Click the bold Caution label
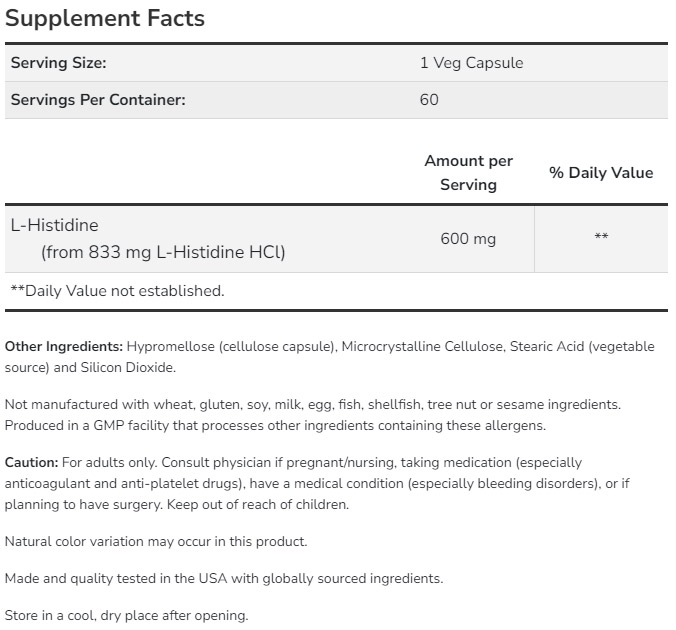 point(31,463)
